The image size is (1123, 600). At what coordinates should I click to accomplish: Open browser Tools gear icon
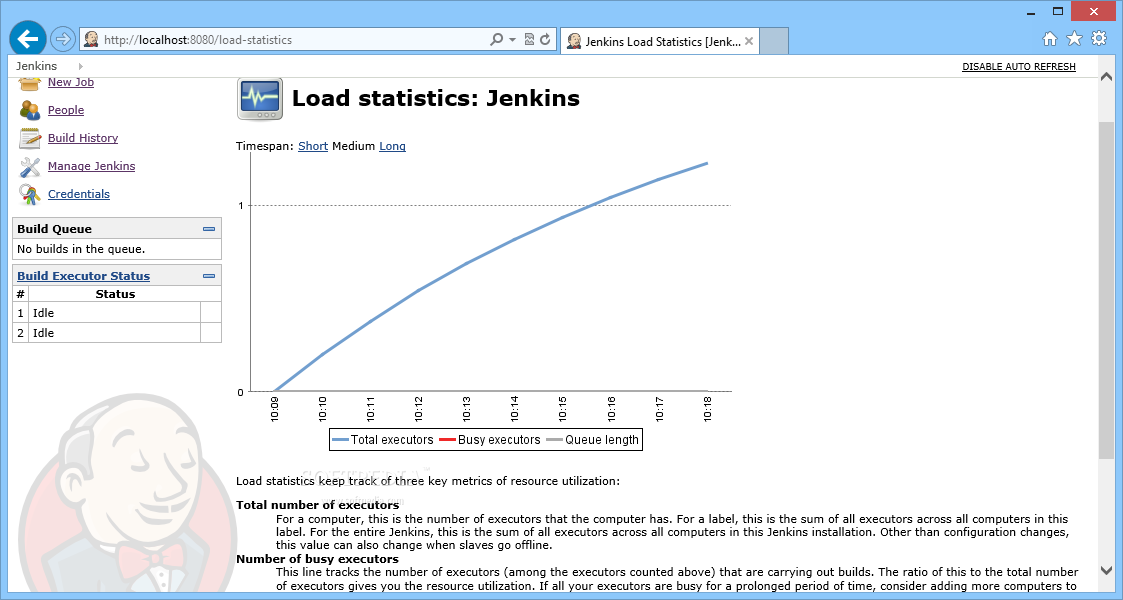(1099, 39)
